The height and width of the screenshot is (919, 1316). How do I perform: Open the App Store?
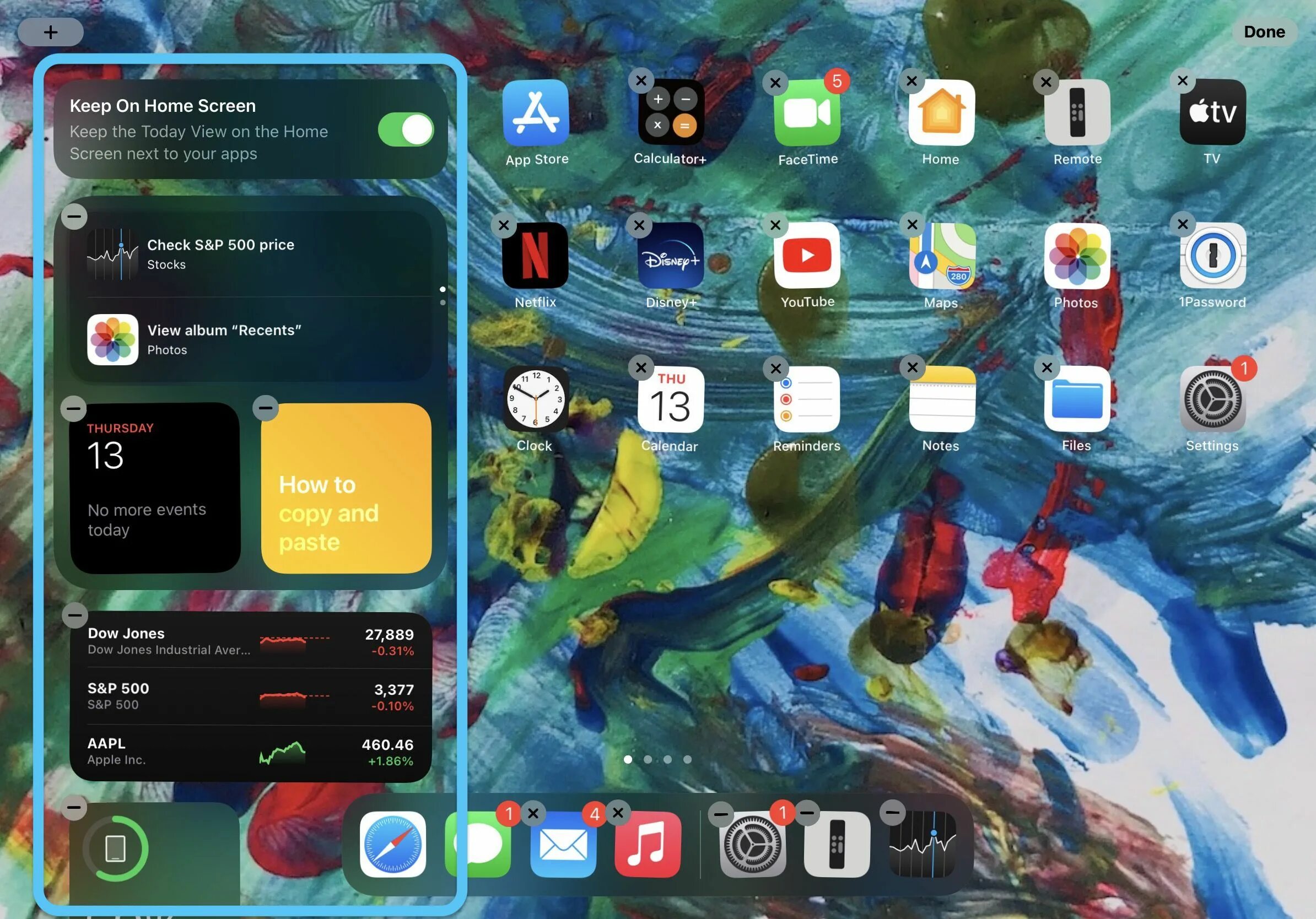[x=536, y=113]
